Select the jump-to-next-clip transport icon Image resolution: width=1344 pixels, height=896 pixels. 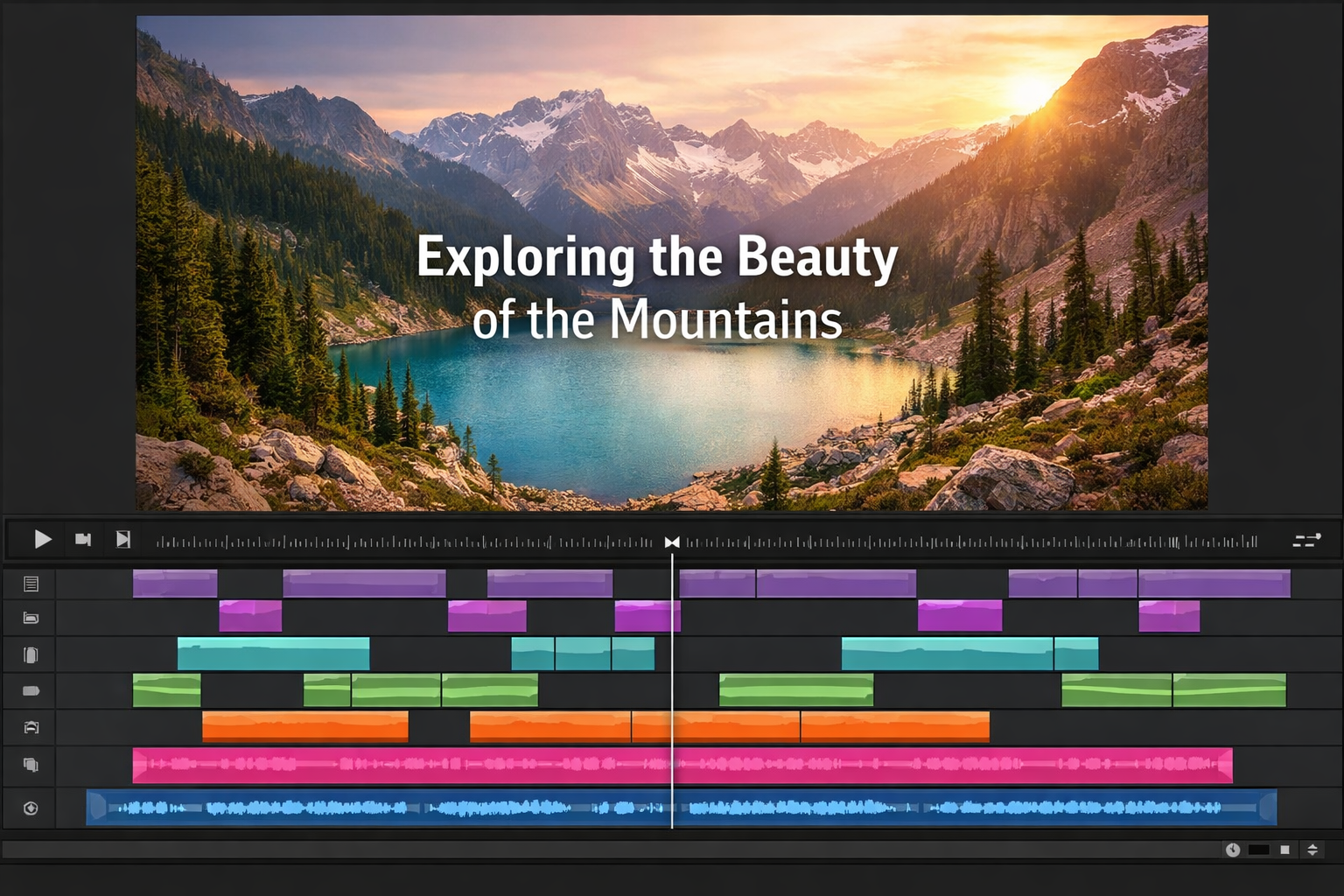[x=122, y=540]
